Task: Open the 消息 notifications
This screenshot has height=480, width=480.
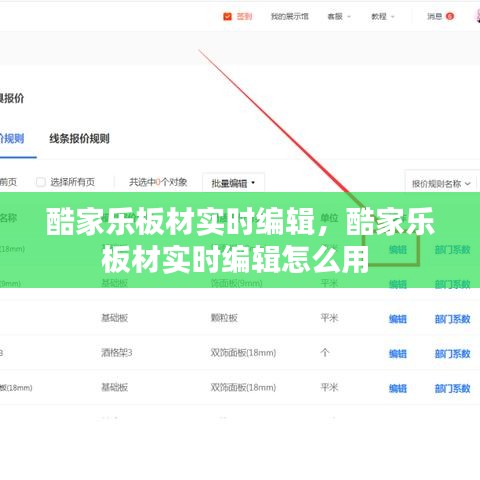Action: (x=435, y=16)
